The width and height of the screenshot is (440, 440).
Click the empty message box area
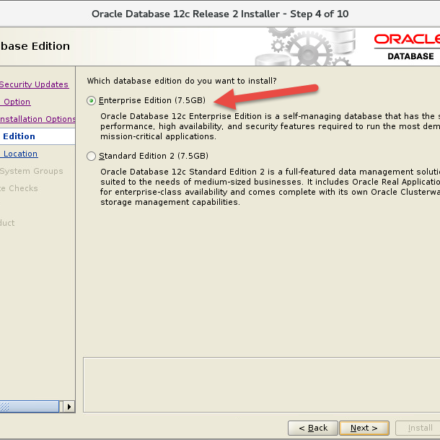(x=262, y=385)
